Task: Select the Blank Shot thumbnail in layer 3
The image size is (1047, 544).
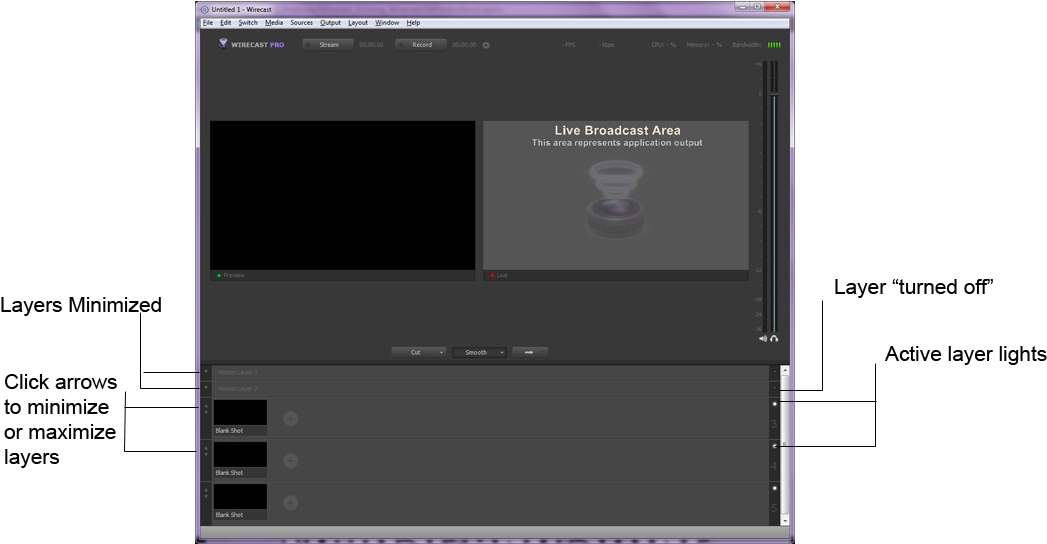Action: (240, 413)
